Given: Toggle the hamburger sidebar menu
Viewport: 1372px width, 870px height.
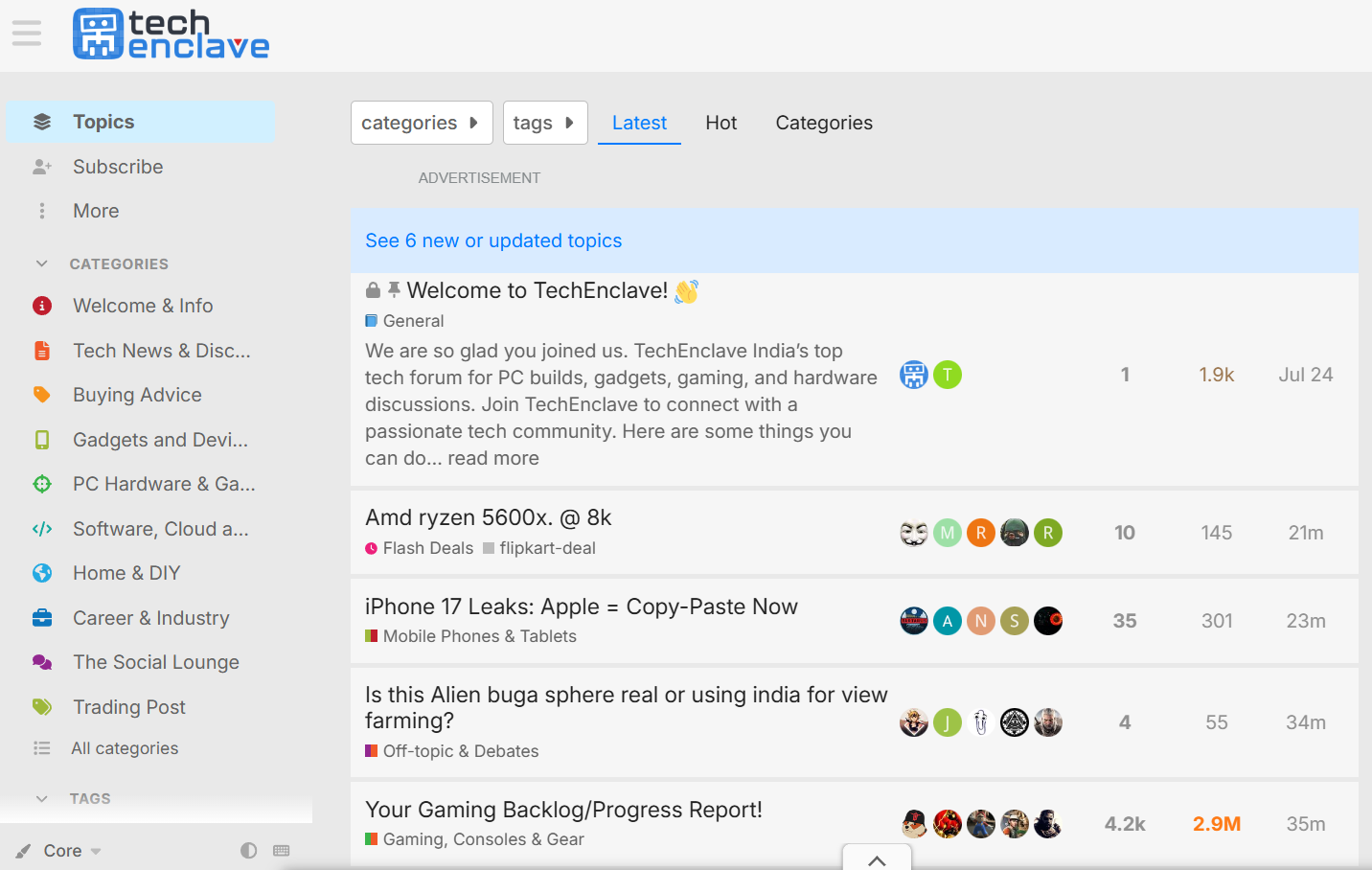Looking at the screenshot, I should 27,34.
